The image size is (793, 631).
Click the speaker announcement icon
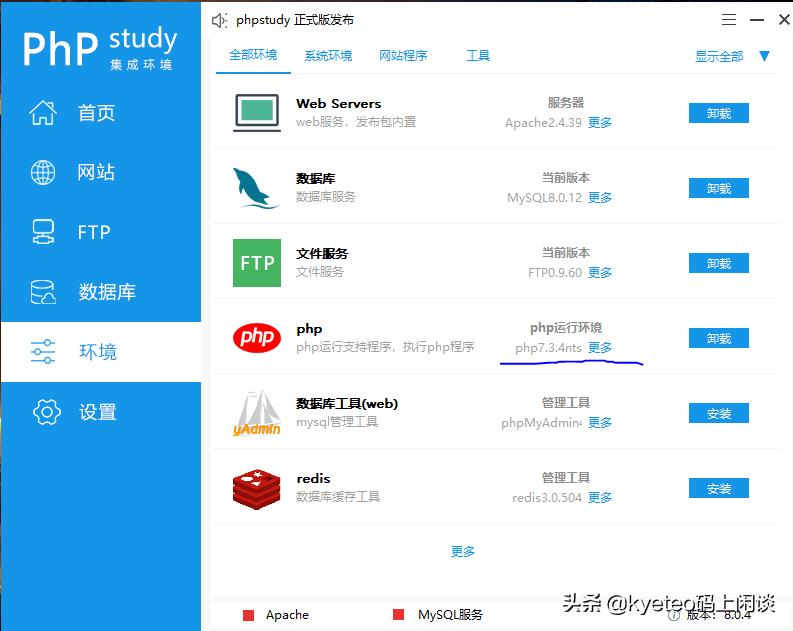point(219,21)
